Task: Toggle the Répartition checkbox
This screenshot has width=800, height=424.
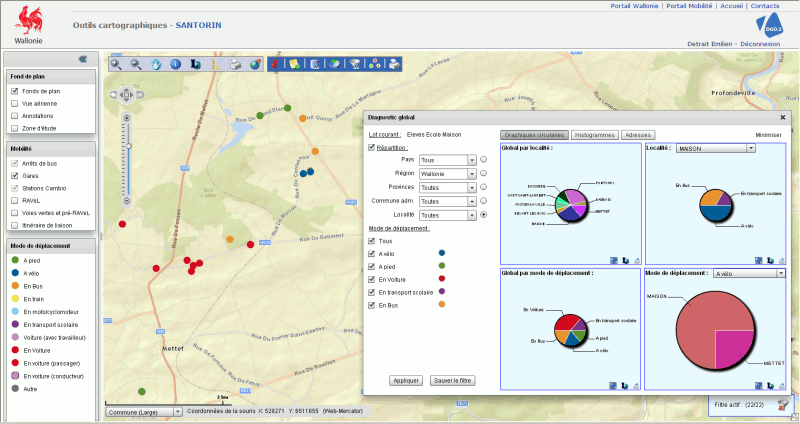Action: coord(371,147)
